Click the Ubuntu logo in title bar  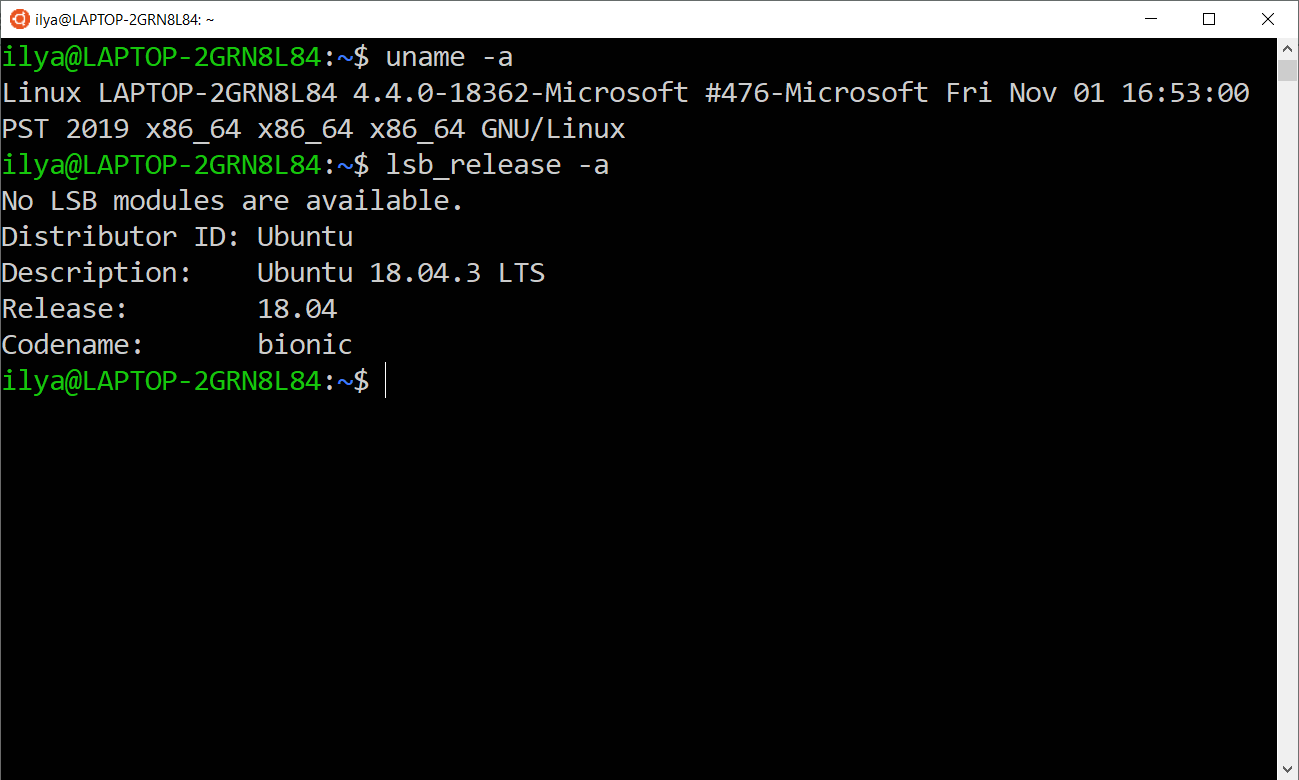pos(18,19)
